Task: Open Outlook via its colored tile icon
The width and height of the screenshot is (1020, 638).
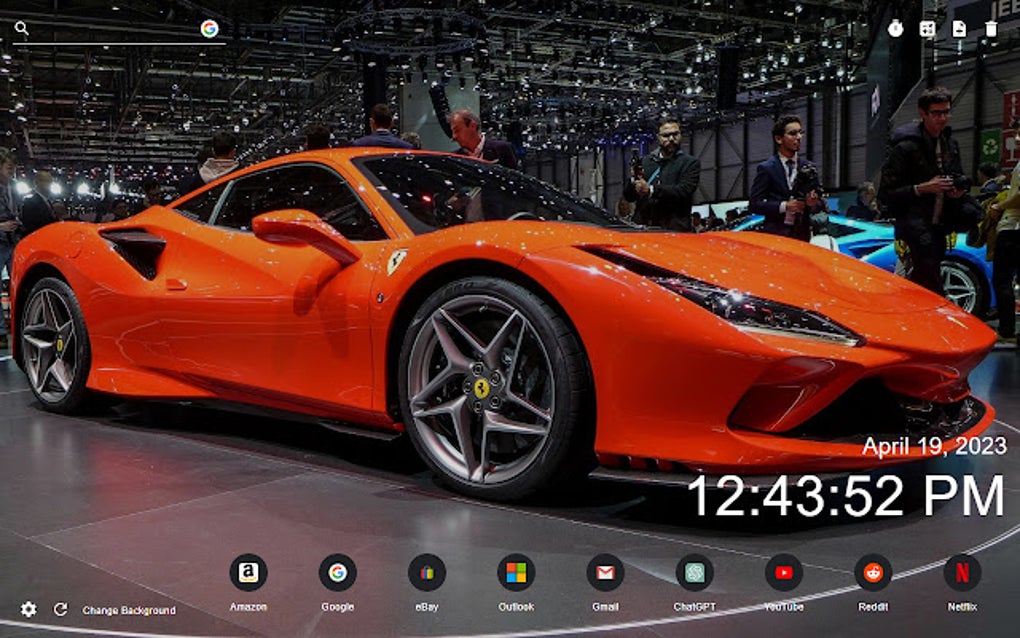Action: (516, 574)
